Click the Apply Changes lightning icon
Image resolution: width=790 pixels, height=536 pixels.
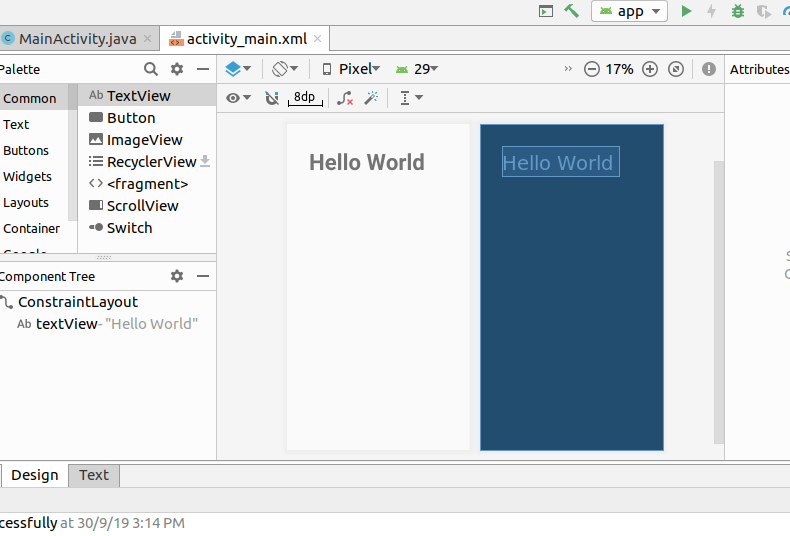click(711, 11)
